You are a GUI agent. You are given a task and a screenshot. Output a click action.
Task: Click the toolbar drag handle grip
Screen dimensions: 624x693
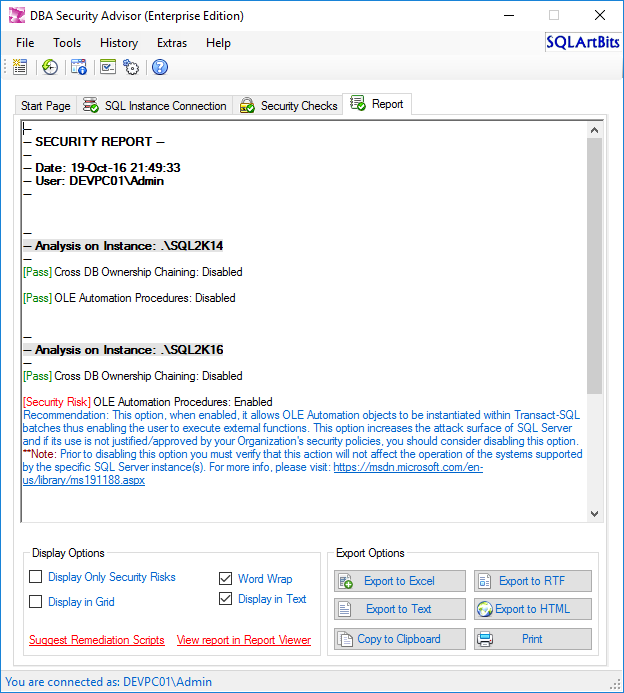pos(5,67)
